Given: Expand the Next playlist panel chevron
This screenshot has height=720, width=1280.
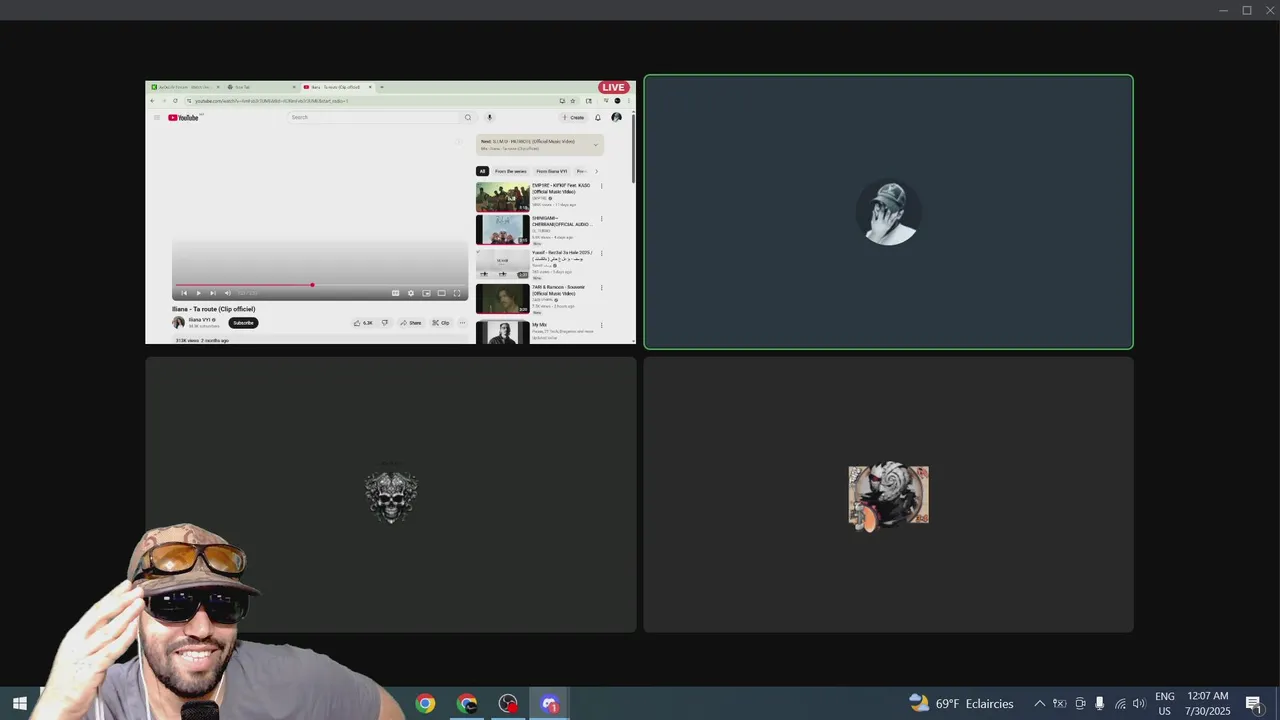Looking at the screenshot, I should pyautogui.click(x=596, y=145).
